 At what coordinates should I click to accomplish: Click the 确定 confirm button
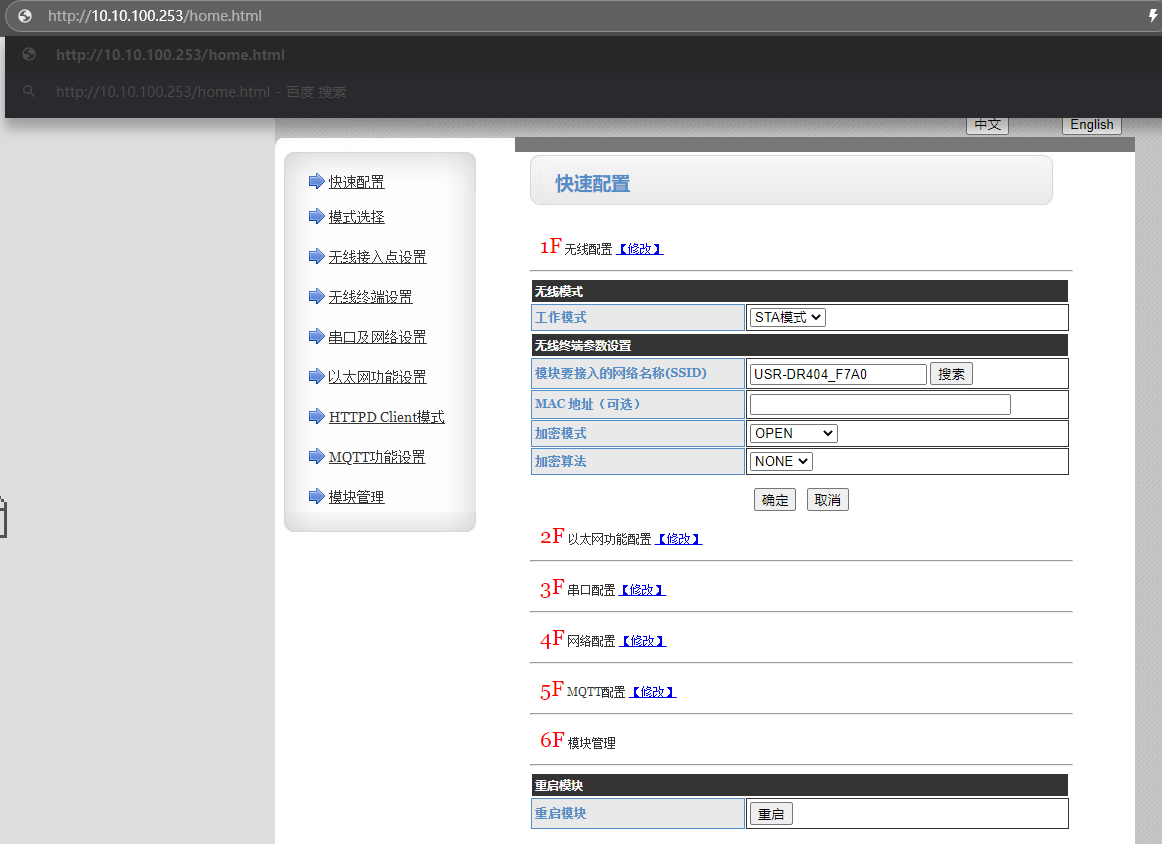774,500
